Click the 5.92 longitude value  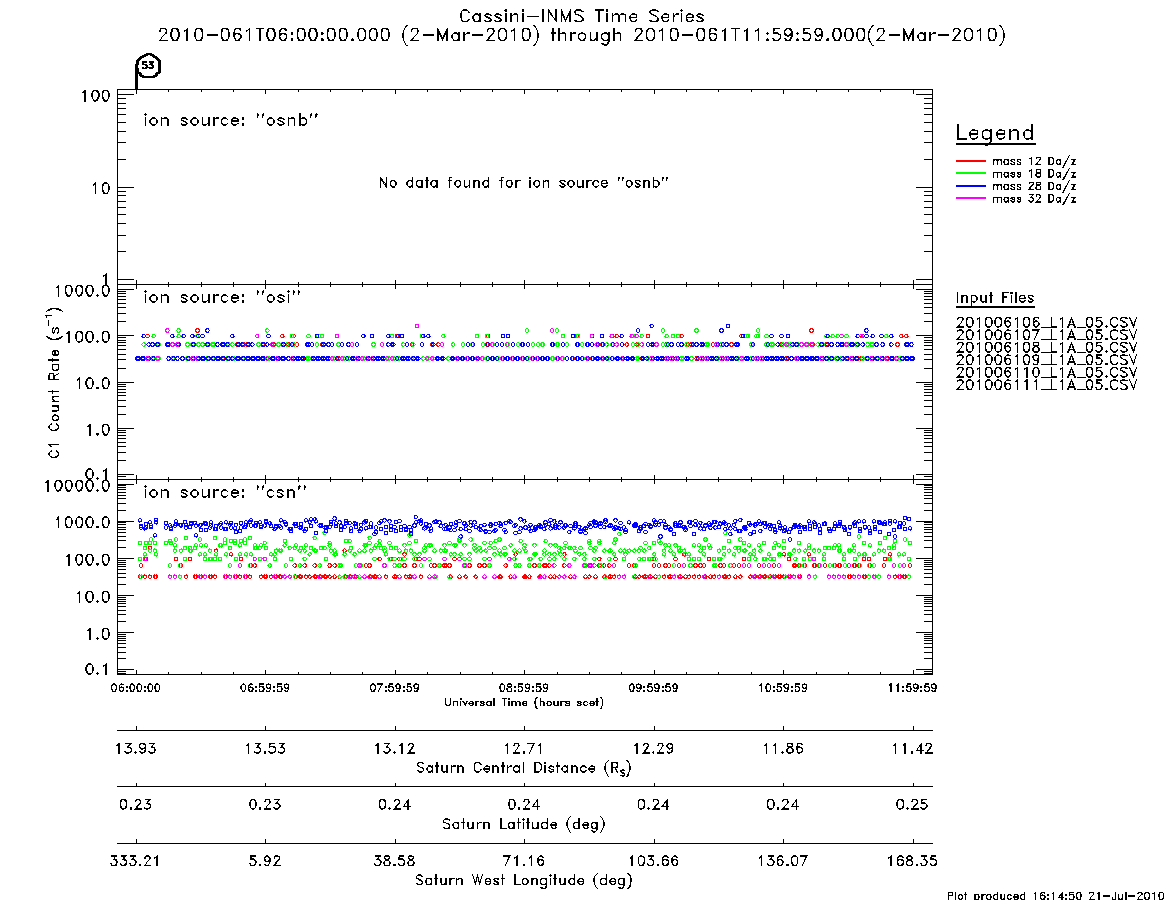(265, 861)
